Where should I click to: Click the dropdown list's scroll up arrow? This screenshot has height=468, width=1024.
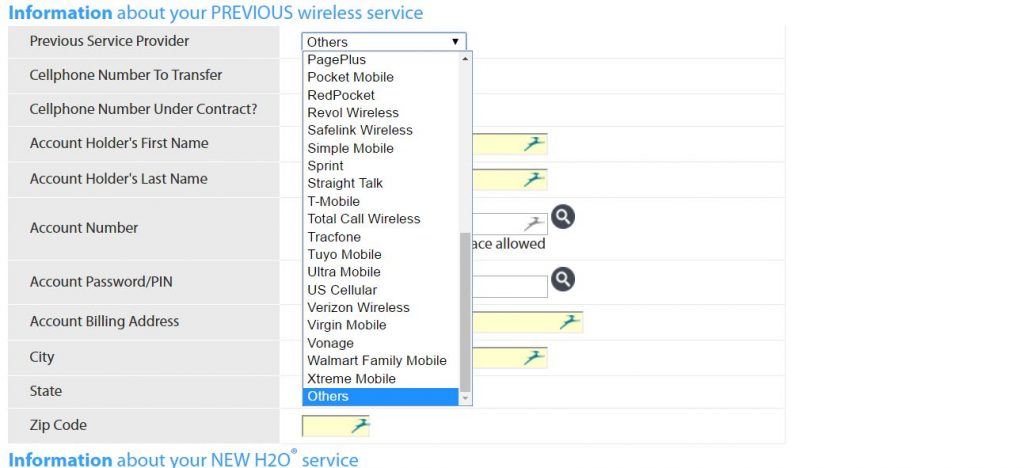[466, 59]
